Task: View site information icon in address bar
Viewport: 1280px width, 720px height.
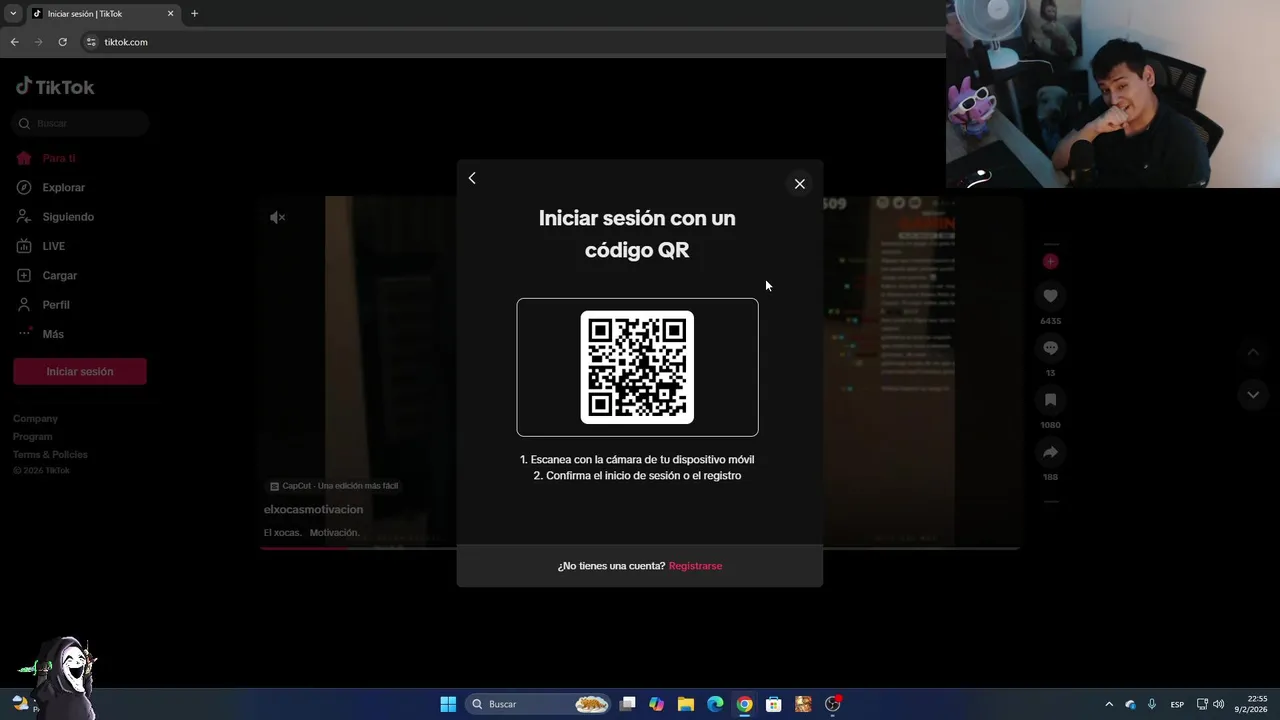Action: 91,42
